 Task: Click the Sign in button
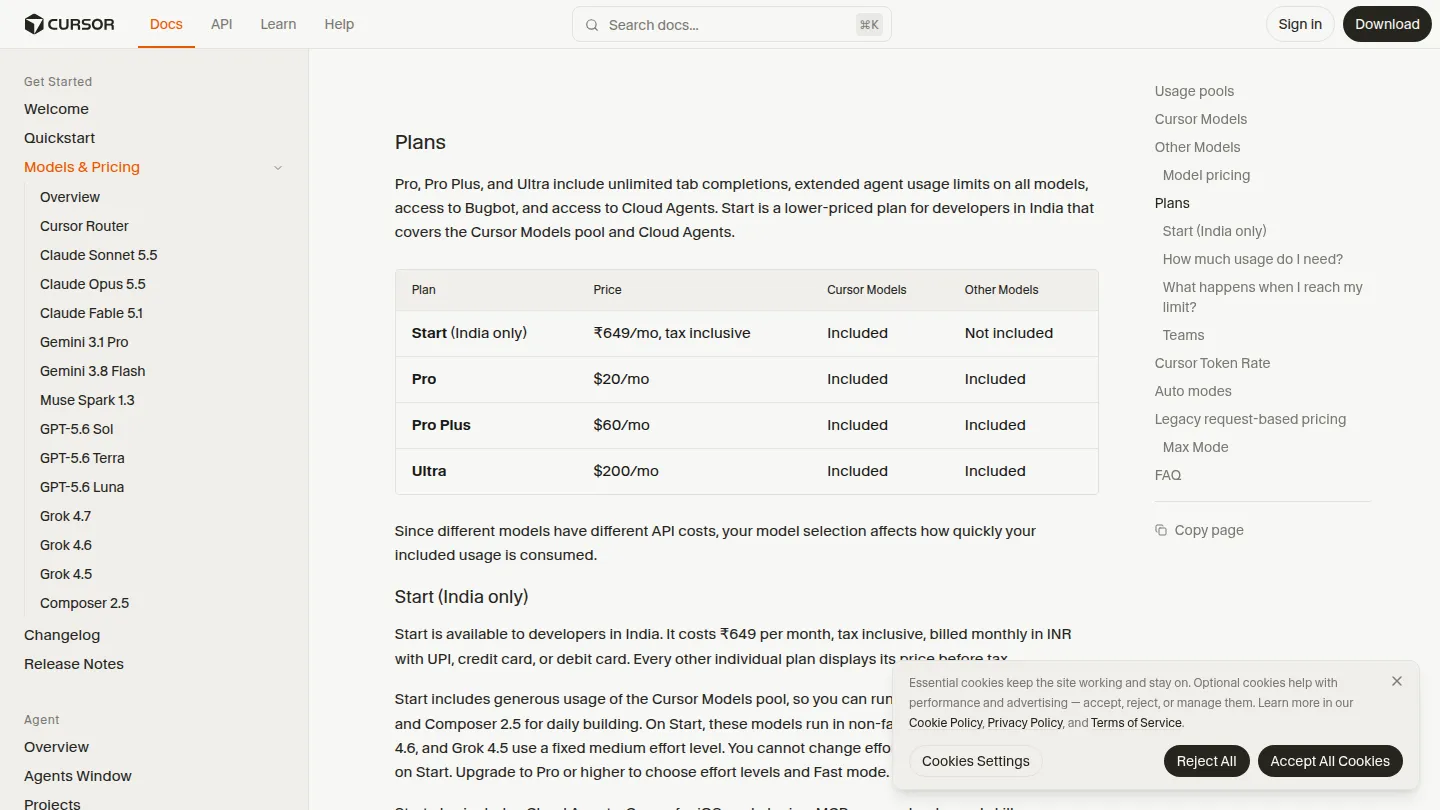pyautogui.click(x=1300, y=24)
